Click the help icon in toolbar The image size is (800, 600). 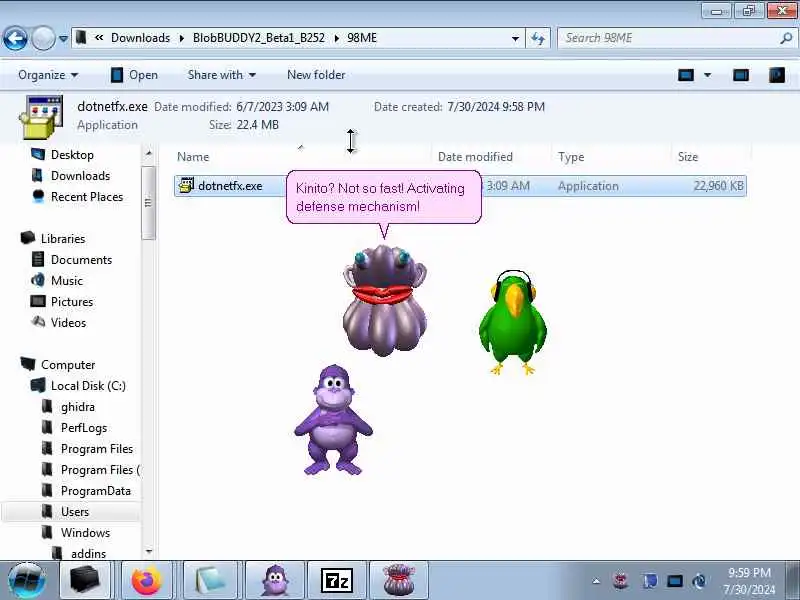tap(777, 76)
